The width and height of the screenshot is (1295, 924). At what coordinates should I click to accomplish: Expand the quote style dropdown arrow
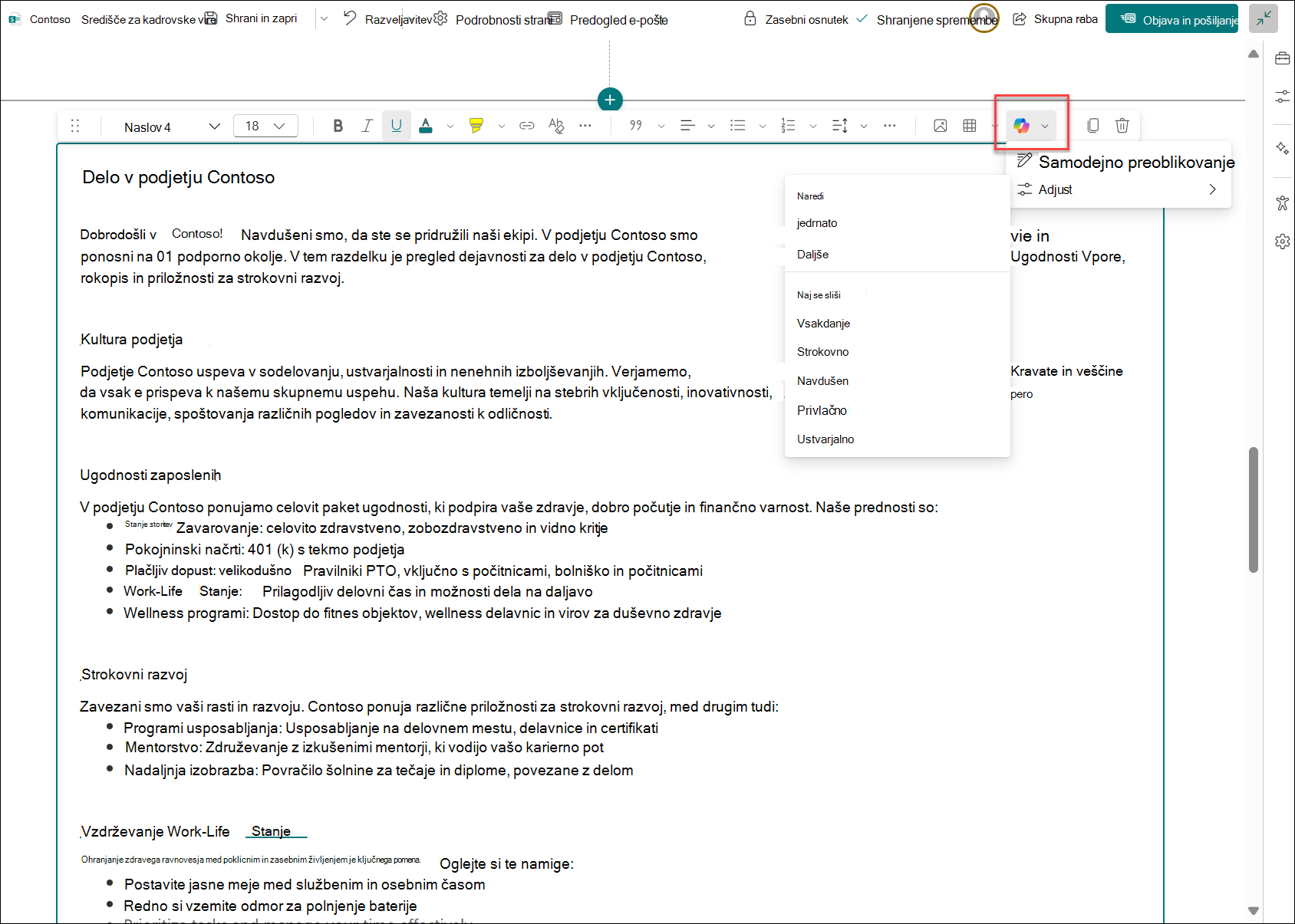(x=661, y=126)
